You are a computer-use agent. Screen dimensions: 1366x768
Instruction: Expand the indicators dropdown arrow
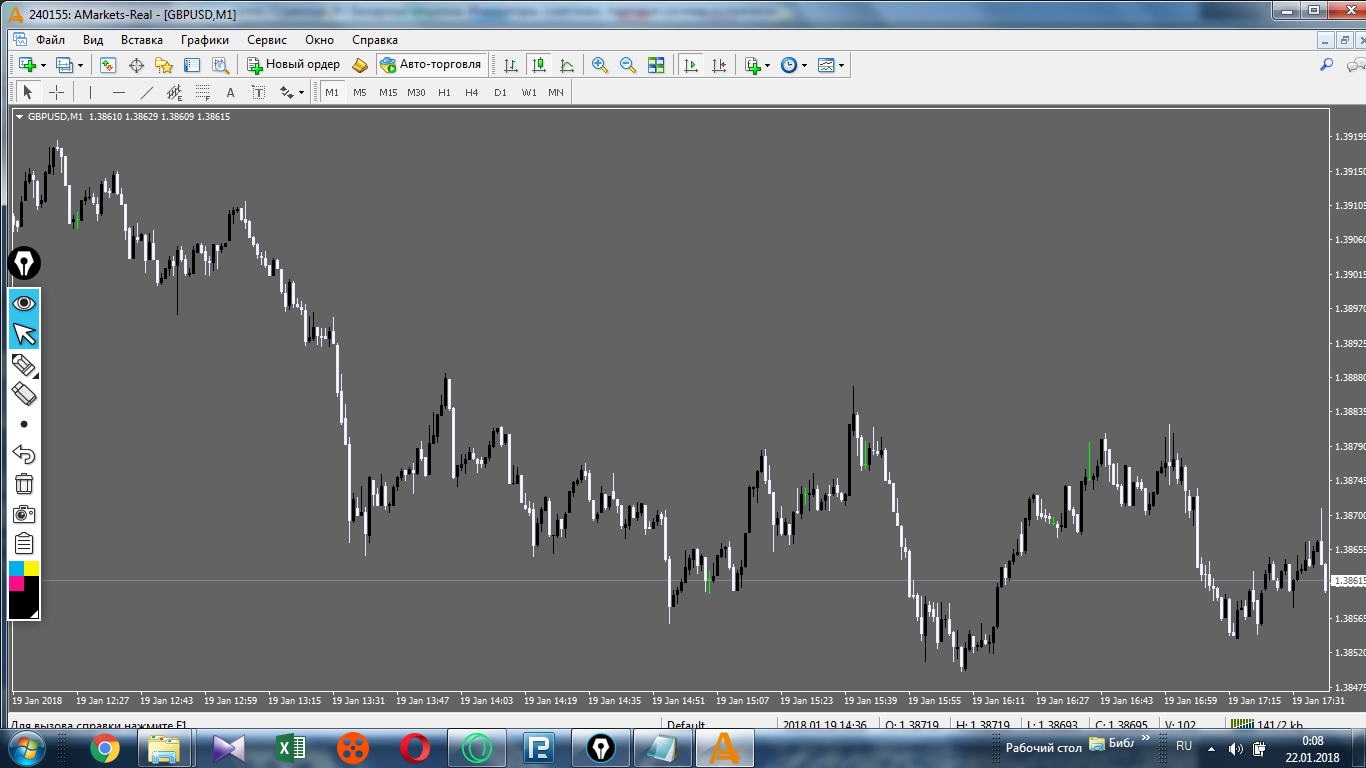[x=767, y=65]
